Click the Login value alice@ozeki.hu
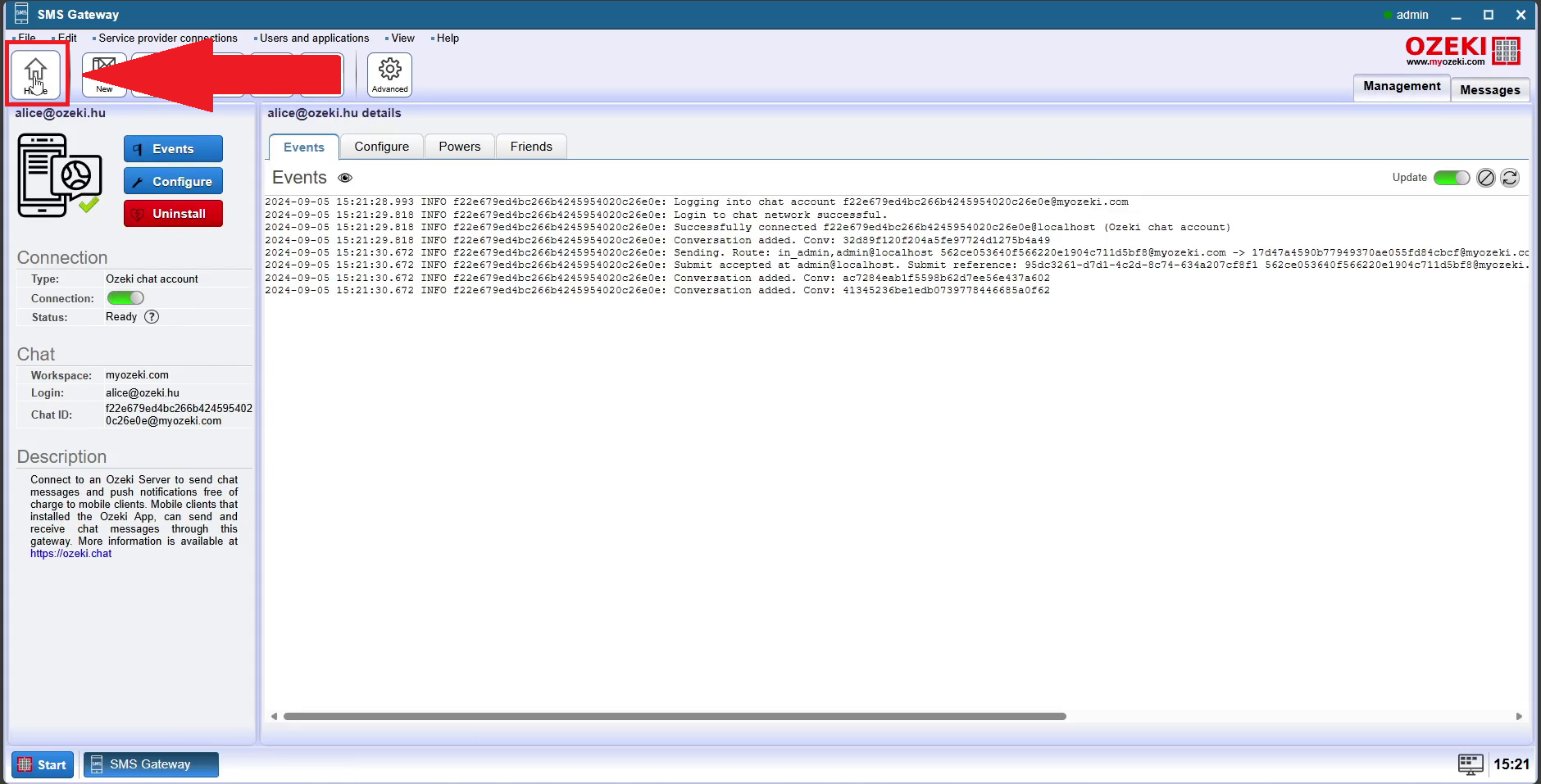This screenshot has height=784, width=1541. pos(143,393)
